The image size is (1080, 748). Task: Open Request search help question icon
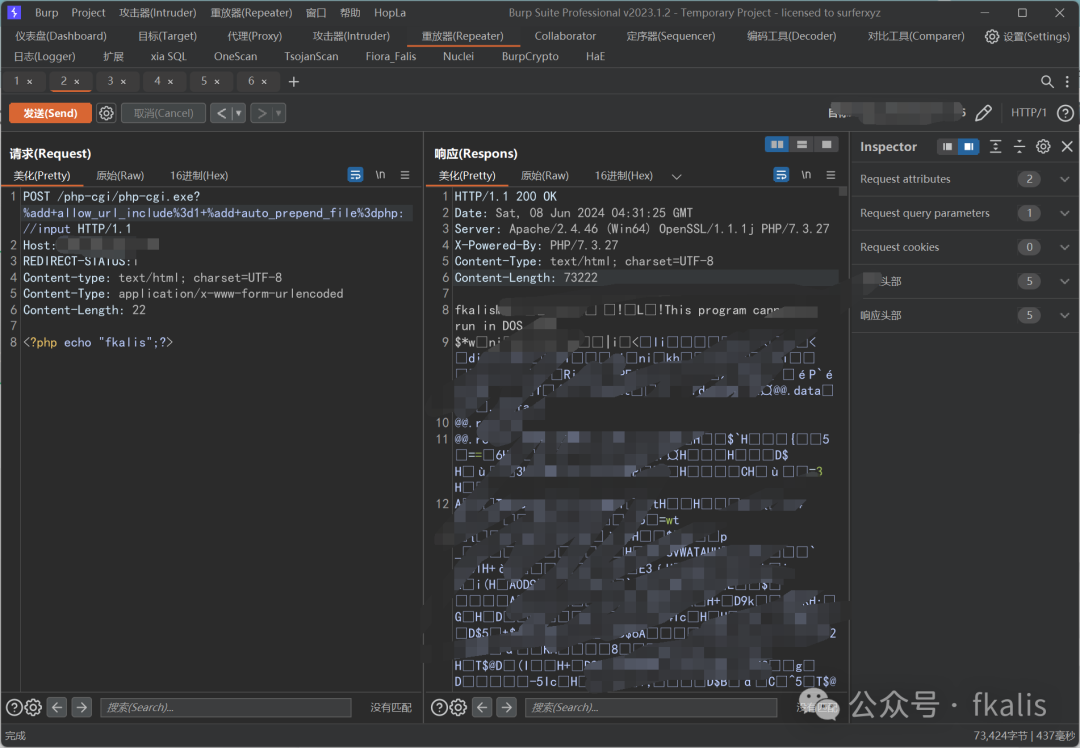(x=14, y=707)
